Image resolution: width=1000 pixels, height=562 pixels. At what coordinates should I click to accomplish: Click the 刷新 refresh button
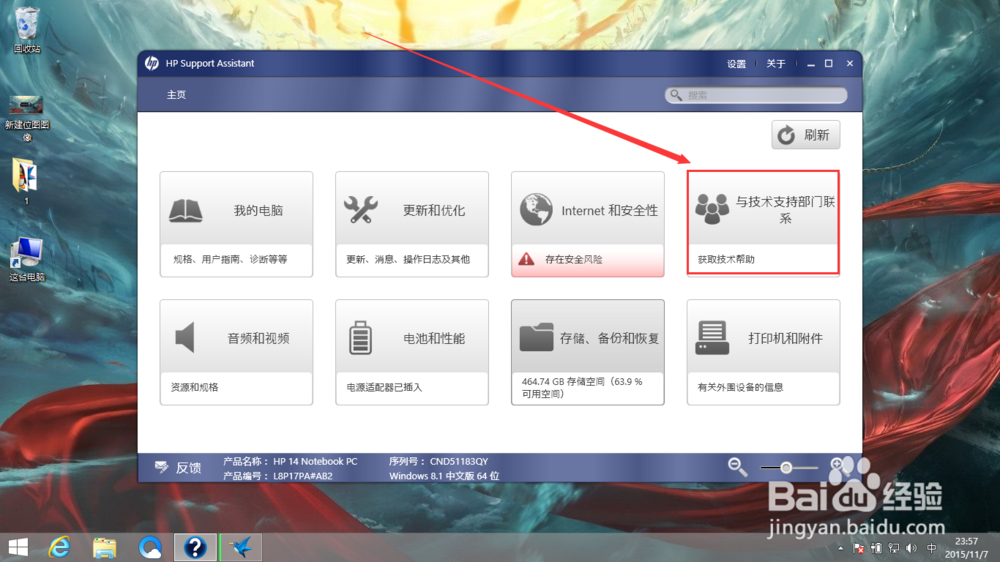(805, 135)
